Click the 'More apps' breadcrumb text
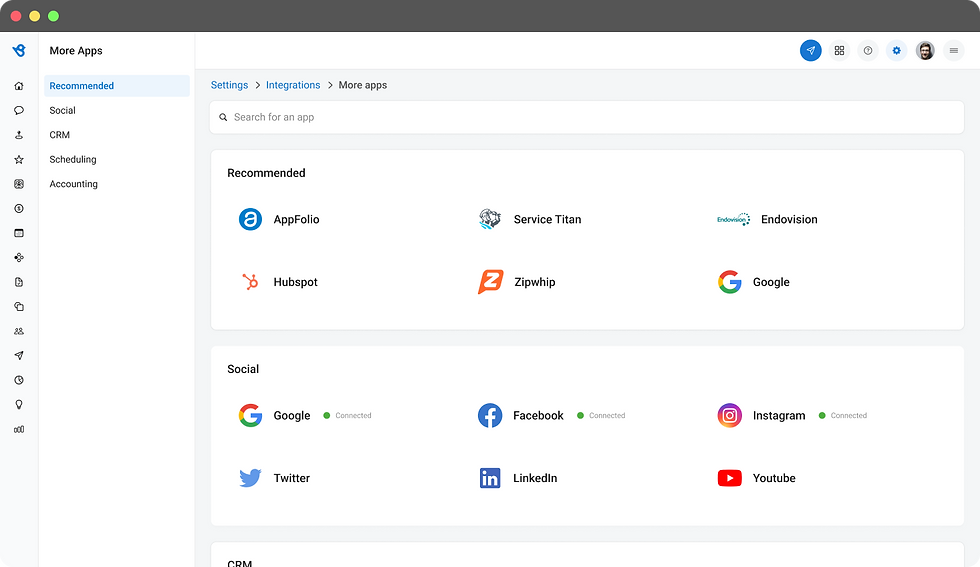980x567 pixels. click(362, 85)
